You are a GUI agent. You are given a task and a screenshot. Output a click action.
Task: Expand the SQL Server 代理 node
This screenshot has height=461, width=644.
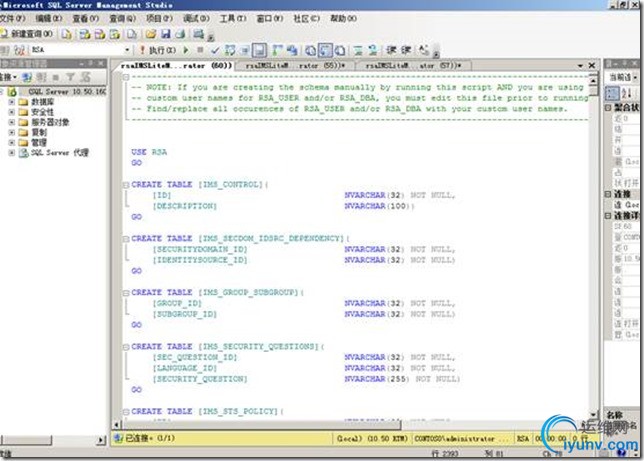point(12,153)
